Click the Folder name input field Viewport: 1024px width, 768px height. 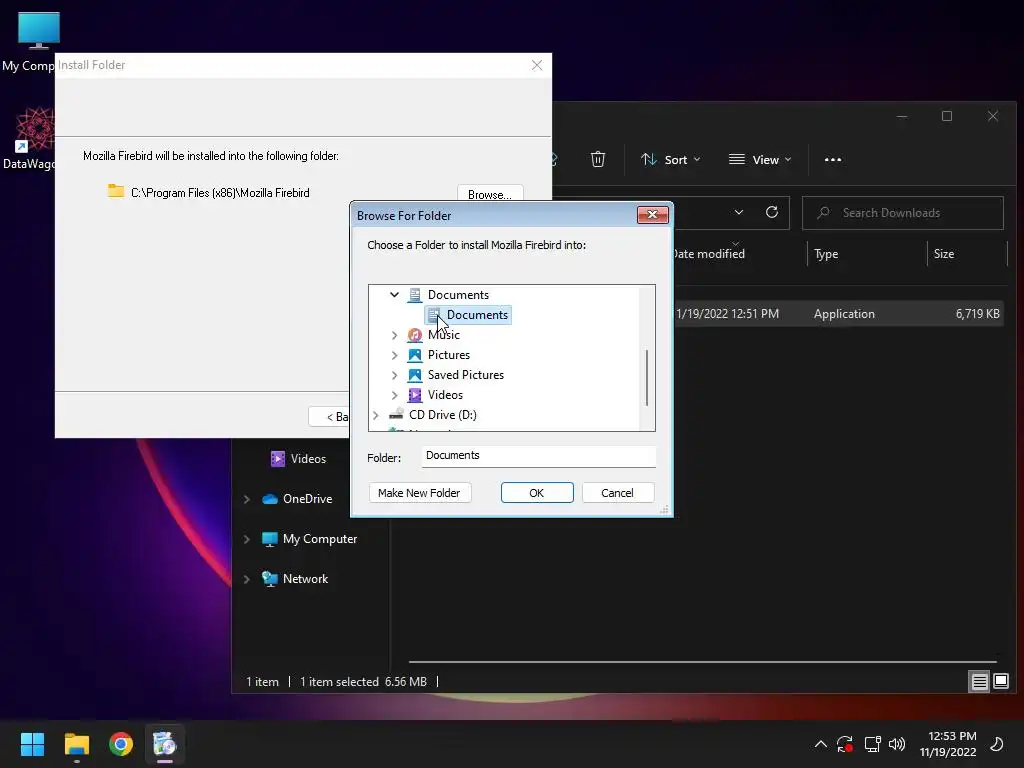point(538,456)
